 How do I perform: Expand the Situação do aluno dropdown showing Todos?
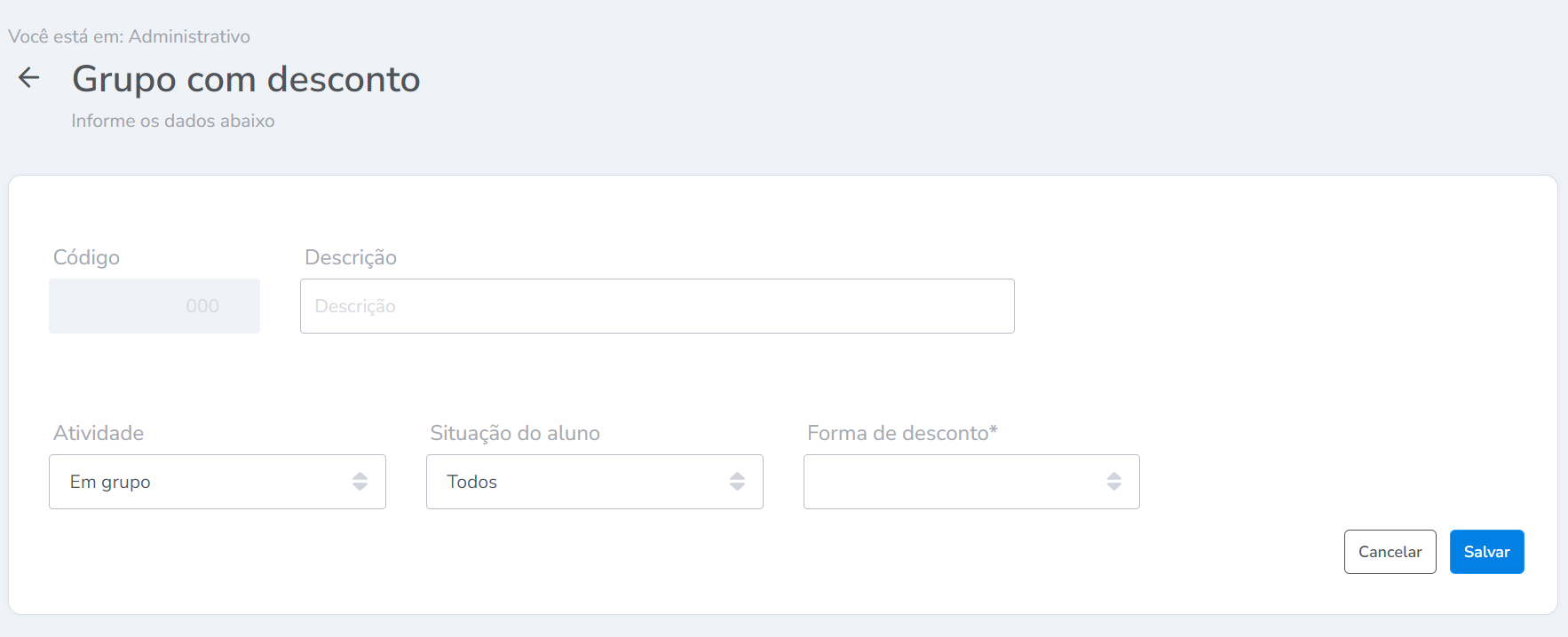click(582, 482)
